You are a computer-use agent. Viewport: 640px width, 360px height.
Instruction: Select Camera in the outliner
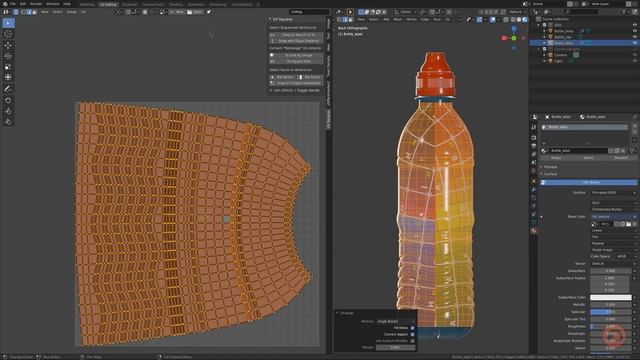560,55
